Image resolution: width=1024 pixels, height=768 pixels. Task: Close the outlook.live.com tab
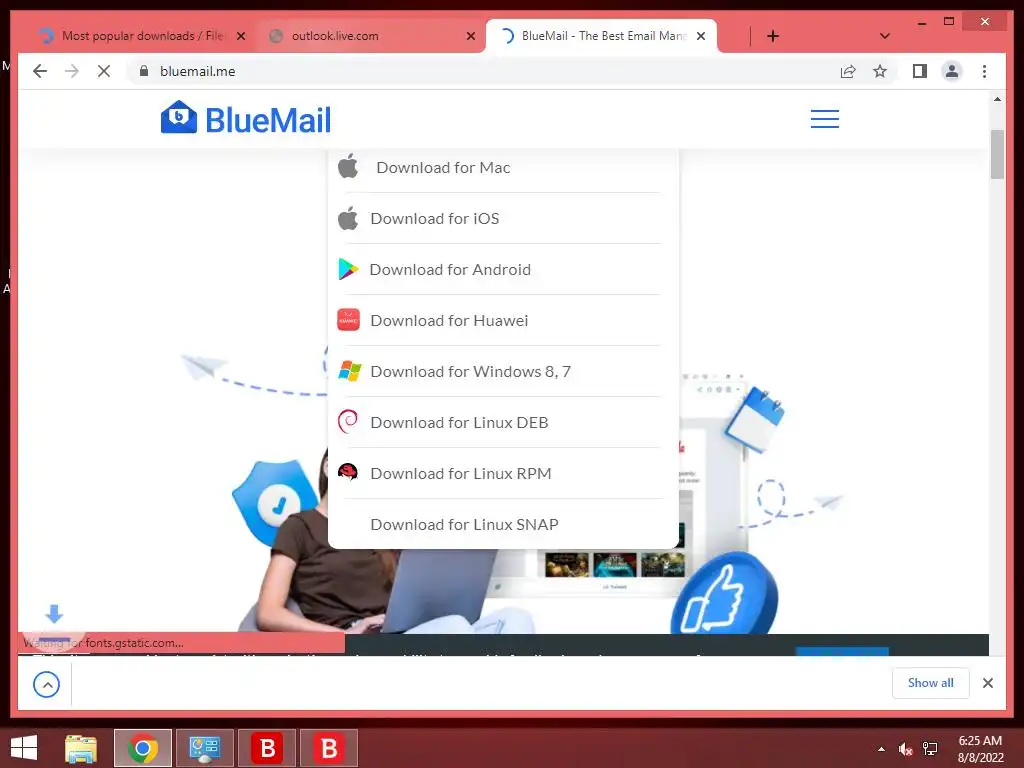click(x=470, y=36)
